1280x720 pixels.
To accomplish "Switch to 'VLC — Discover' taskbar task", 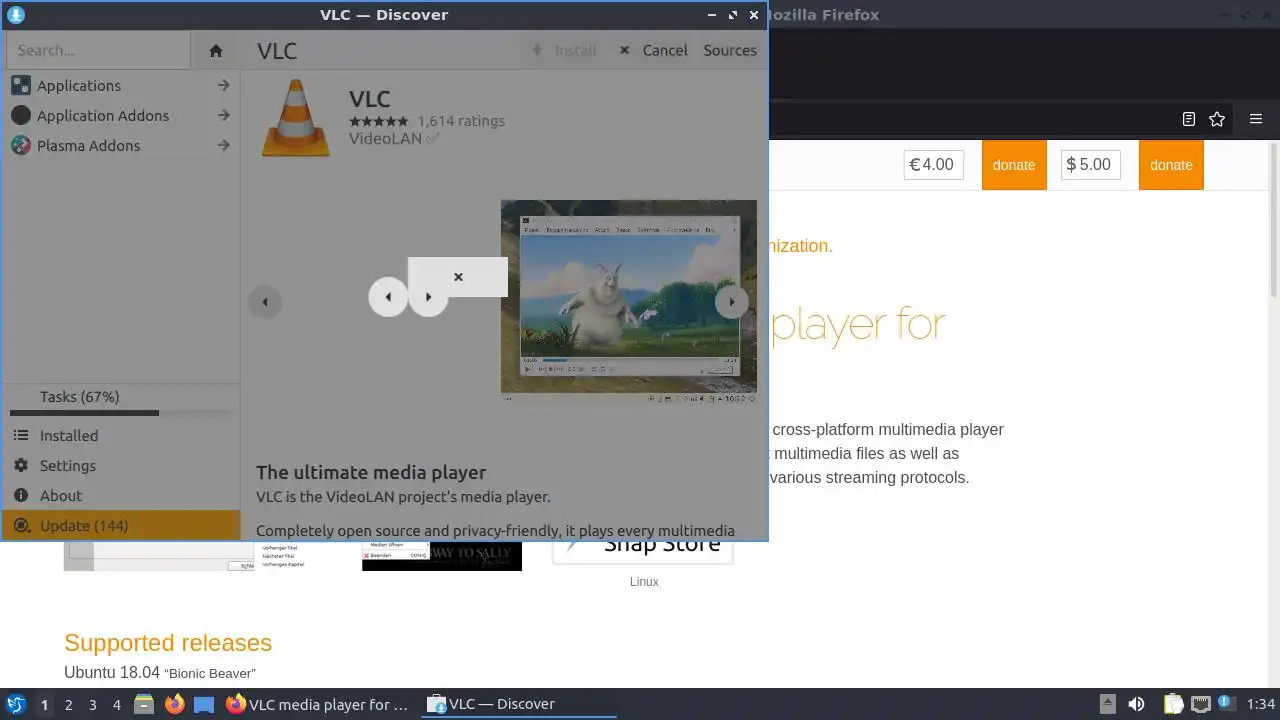I will 519,704.
